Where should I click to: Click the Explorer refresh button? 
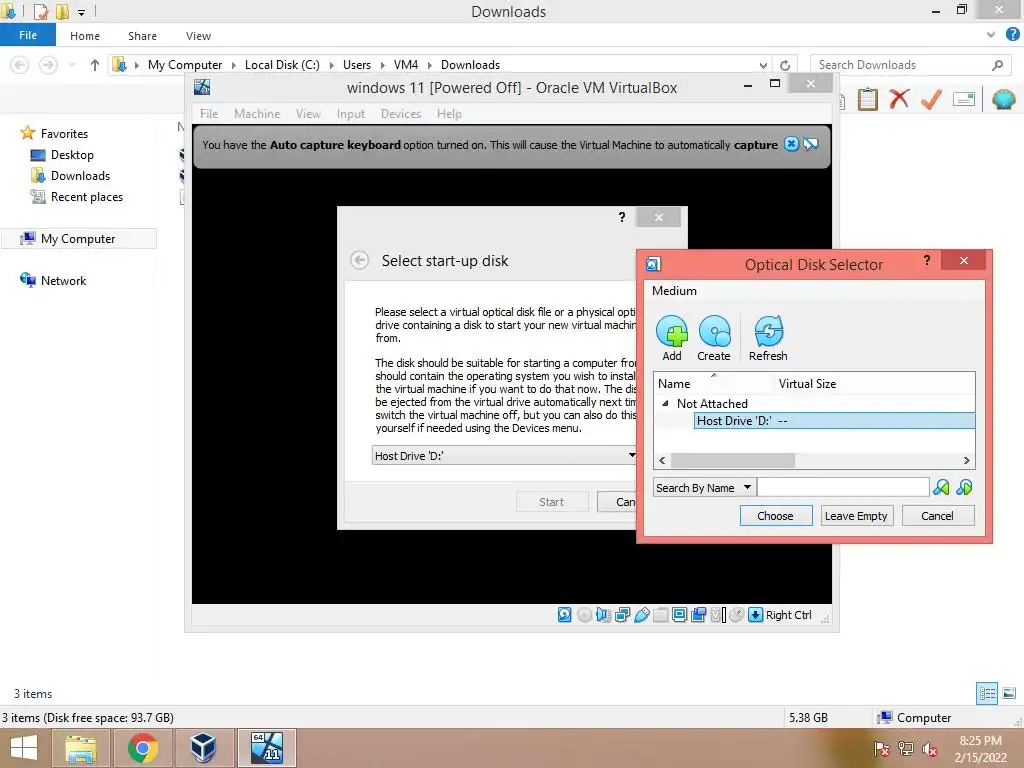pyautogui.click(x=785, y=65)
